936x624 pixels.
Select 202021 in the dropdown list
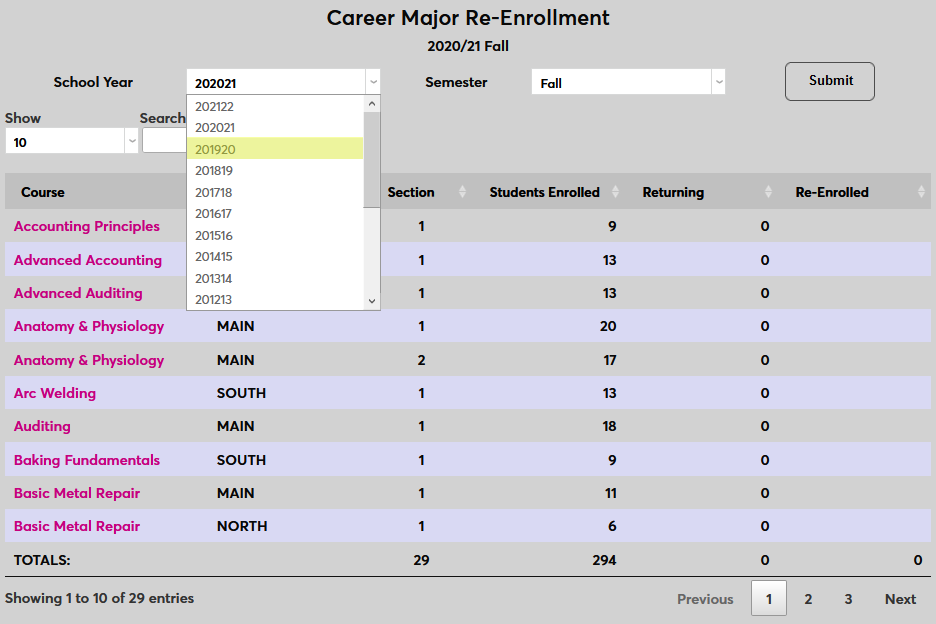[275, 128]
